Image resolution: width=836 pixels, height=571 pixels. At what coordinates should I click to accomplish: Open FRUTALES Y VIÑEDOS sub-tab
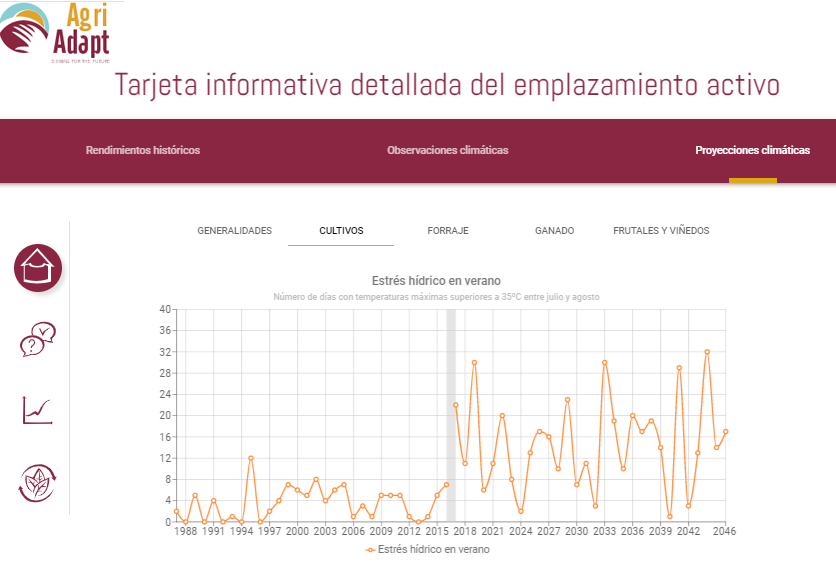661,230
